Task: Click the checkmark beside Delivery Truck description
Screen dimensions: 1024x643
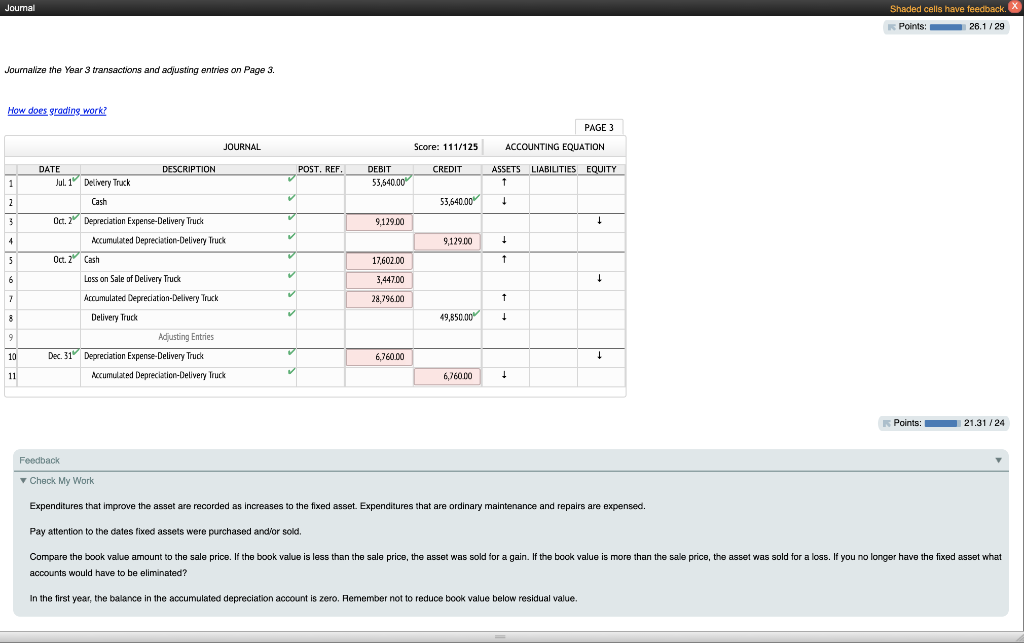Action: click(289, 180)
